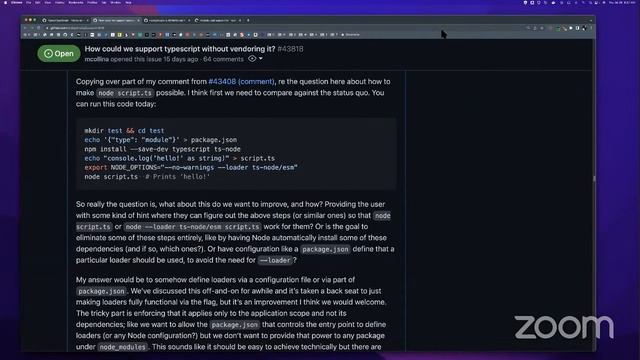Open the Chrome three-dot menu
640x360 pixels.
(591, 28)
